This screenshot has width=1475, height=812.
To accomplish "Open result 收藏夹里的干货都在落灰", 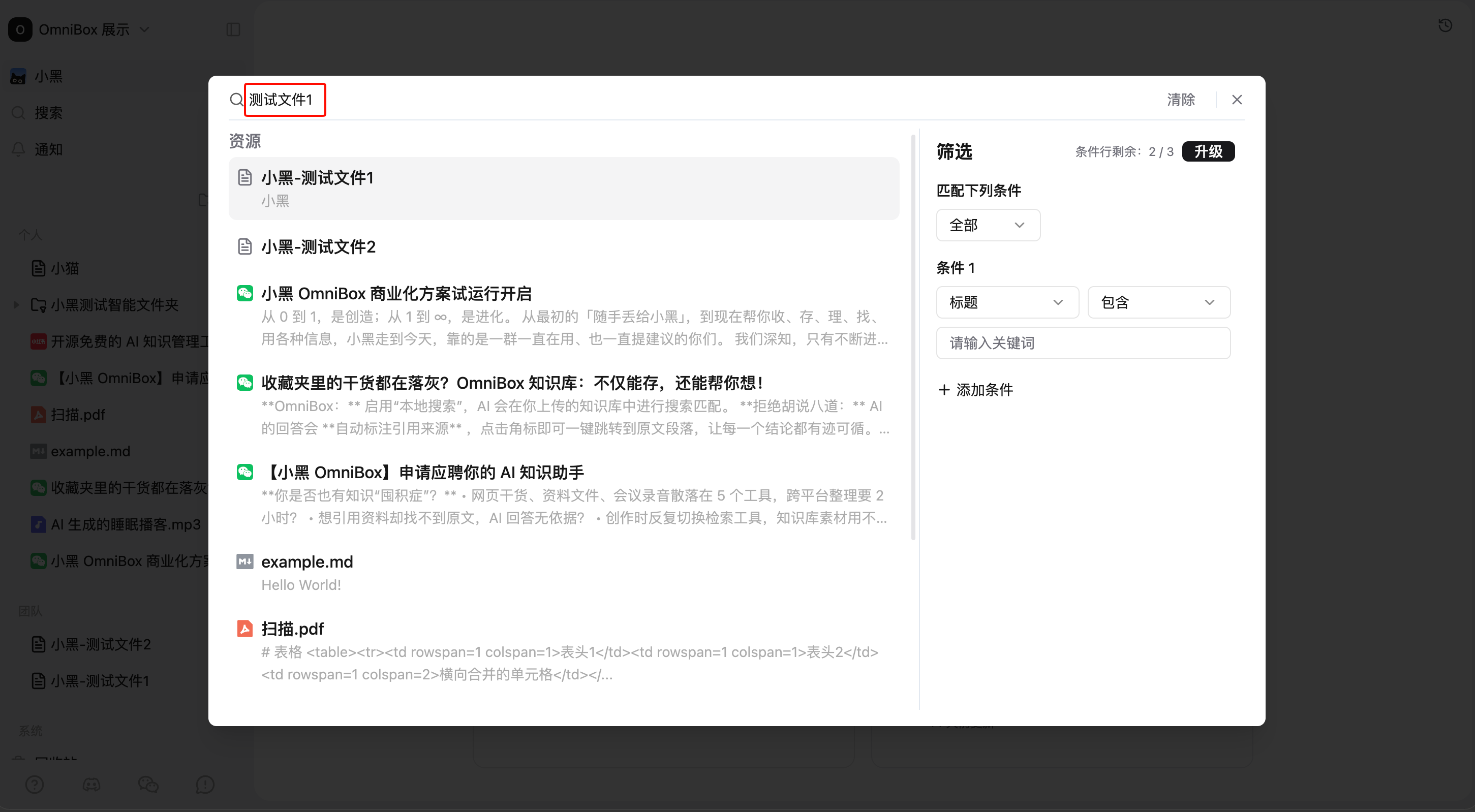I will tap(564, 405).
